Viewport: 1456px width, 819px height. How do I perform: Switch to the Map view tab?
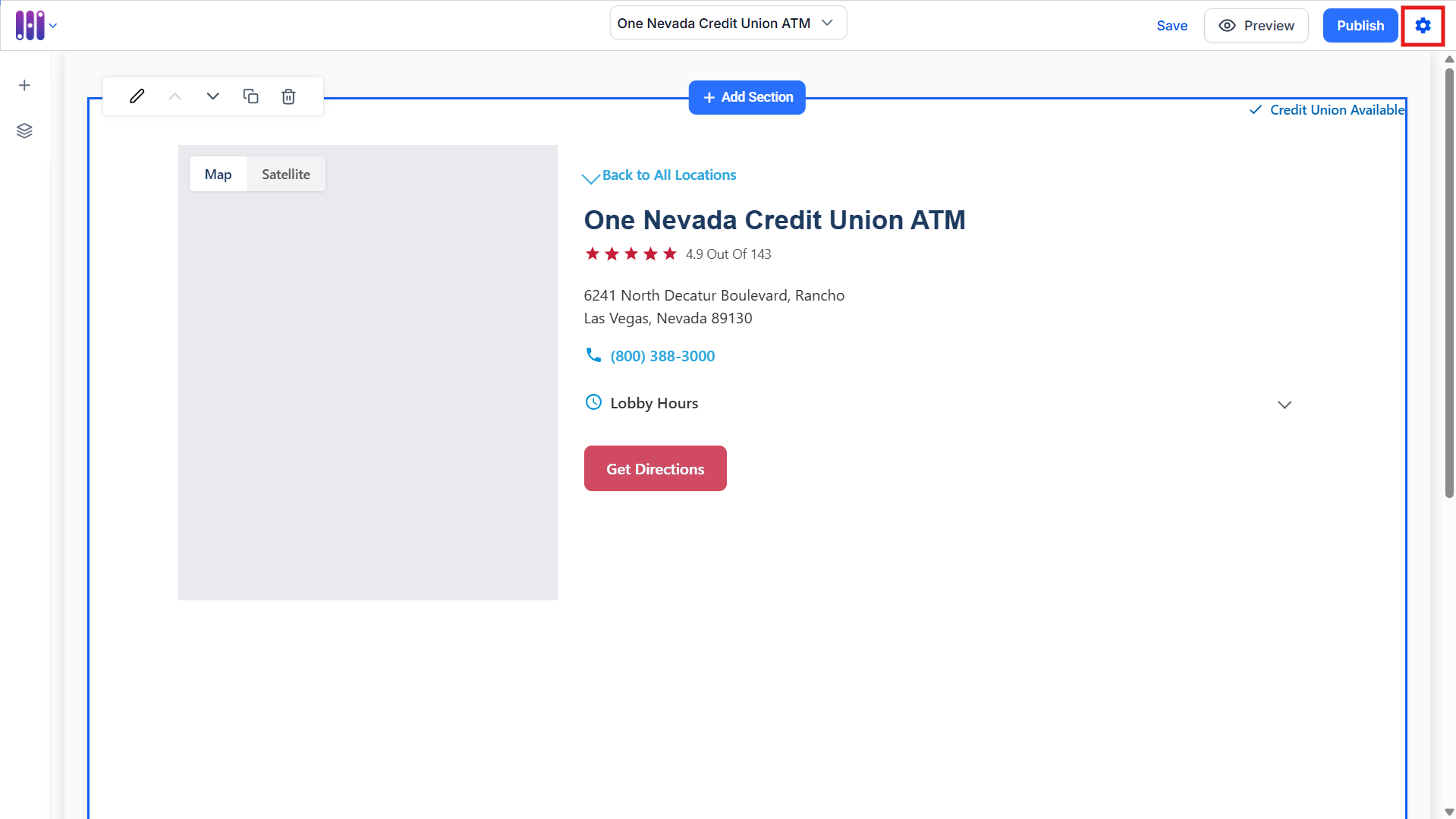click(x=218, y=174)
